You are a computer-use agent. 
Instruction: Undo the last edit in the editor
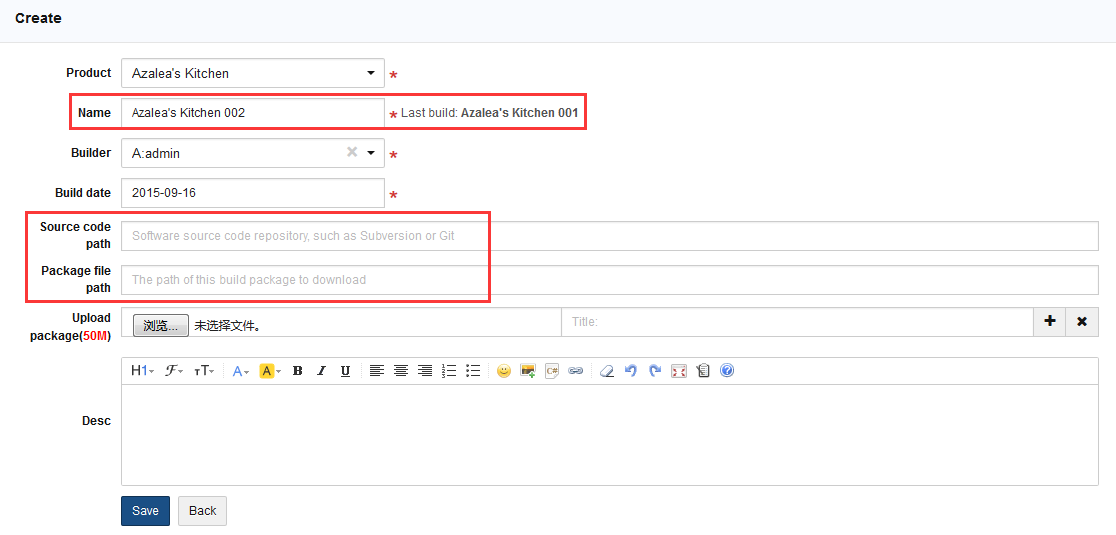coord(631,371)
